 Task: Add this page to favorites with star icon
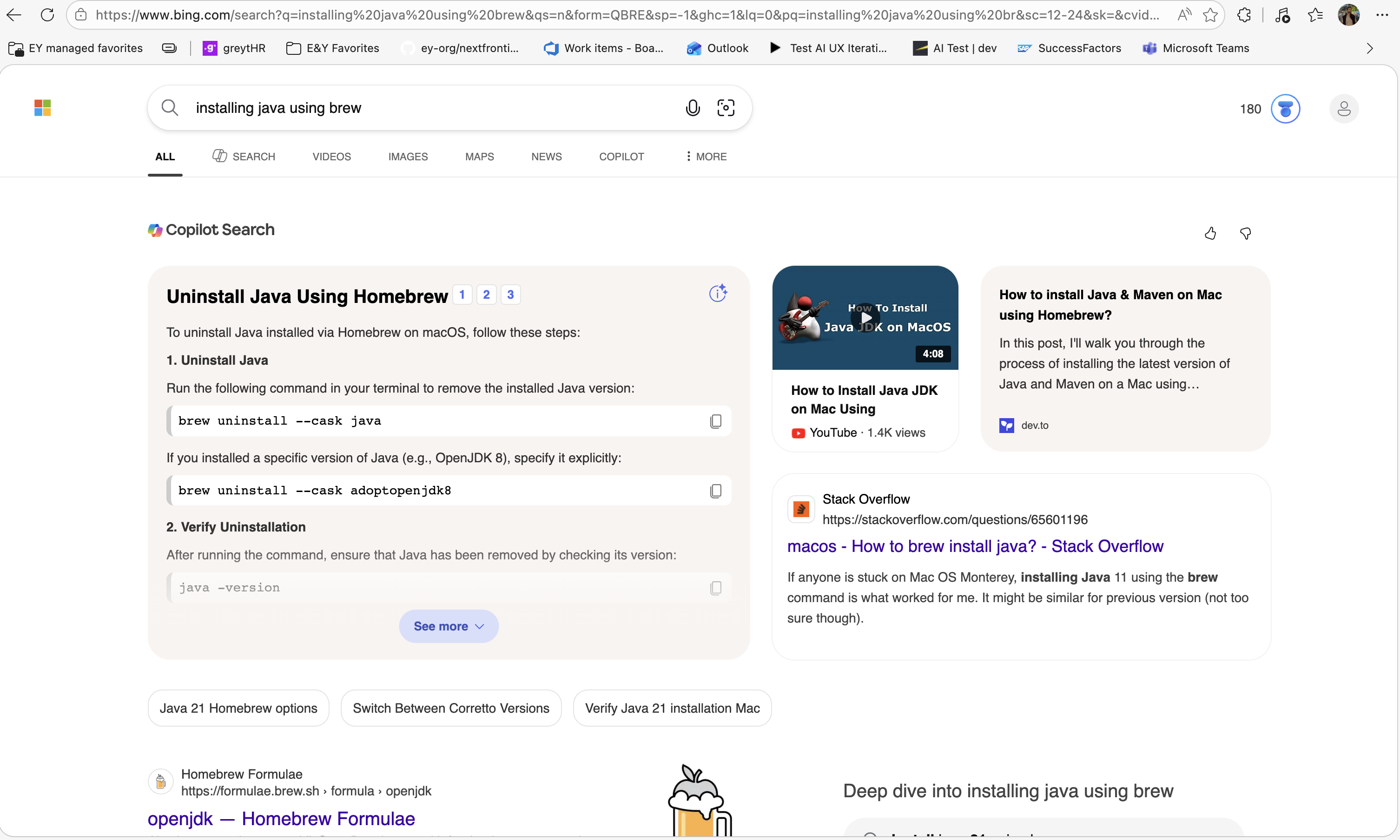click(x=1210, y=15)
